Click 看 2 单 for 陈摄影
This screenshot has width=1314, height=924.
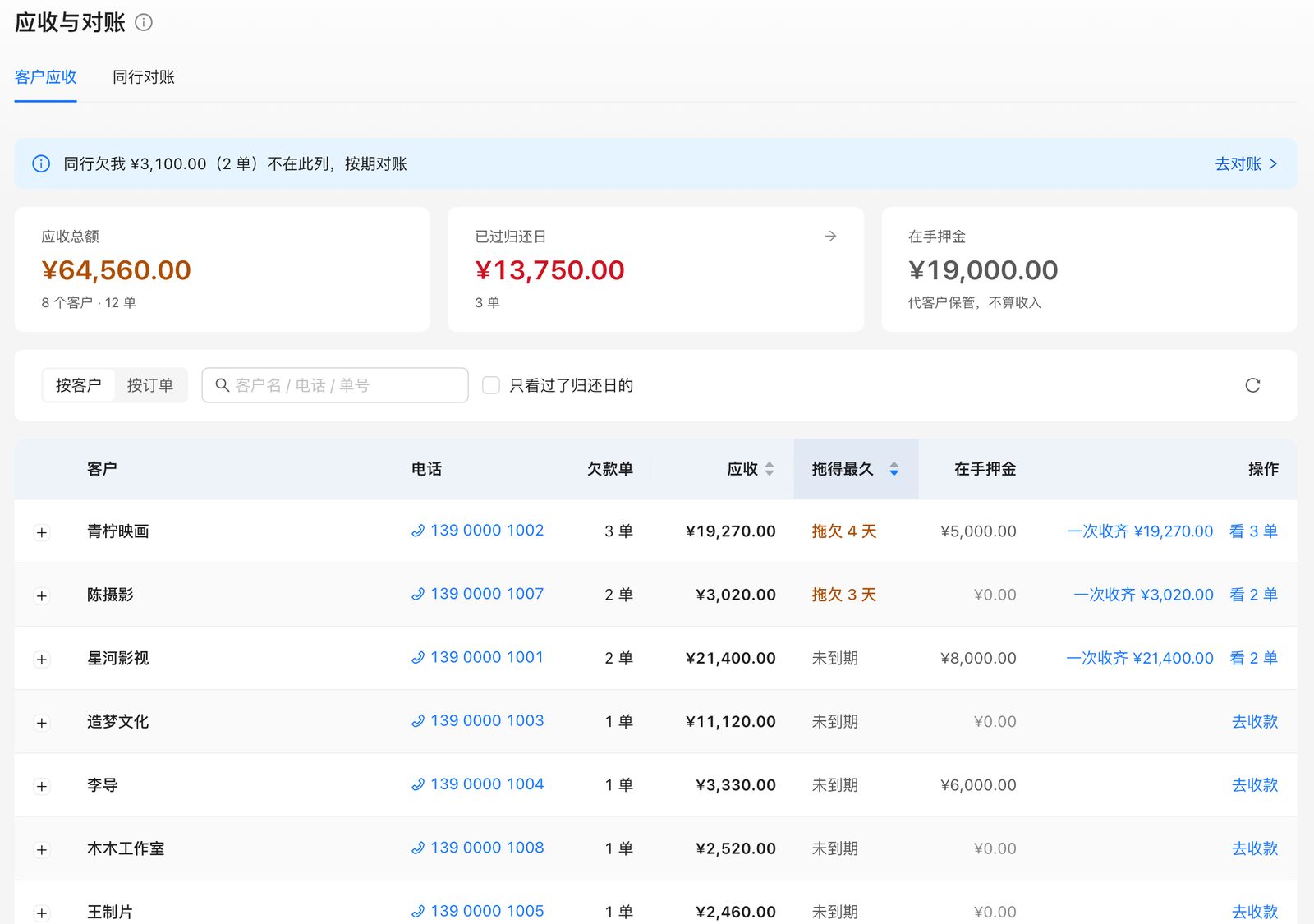pyautogui.click(x=1253, y=595)
